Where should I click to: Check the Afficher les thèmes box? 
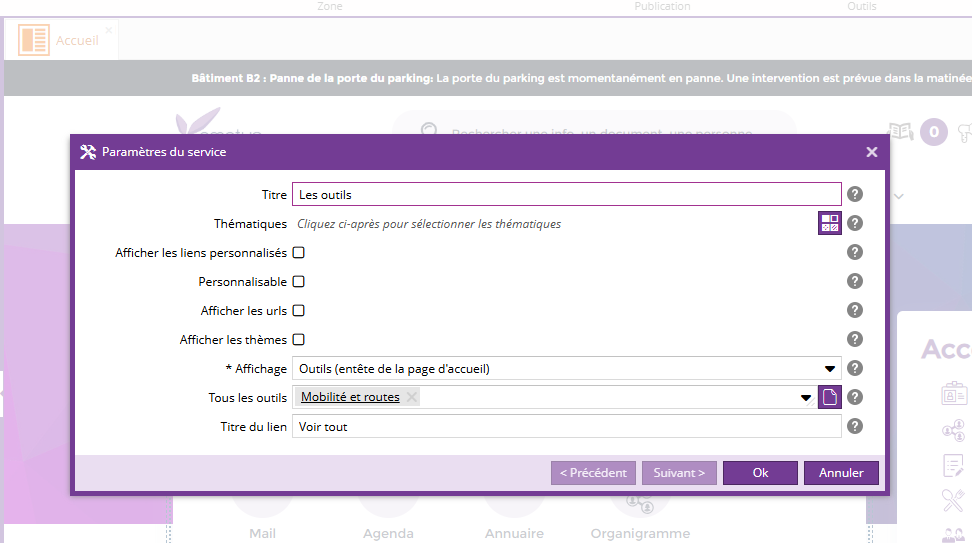(298, 340)
